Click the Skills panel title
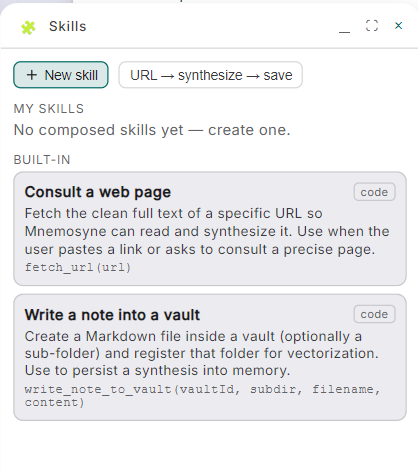Image resolution: width=418 pixels, height=472 pixels. pos(68,26)
